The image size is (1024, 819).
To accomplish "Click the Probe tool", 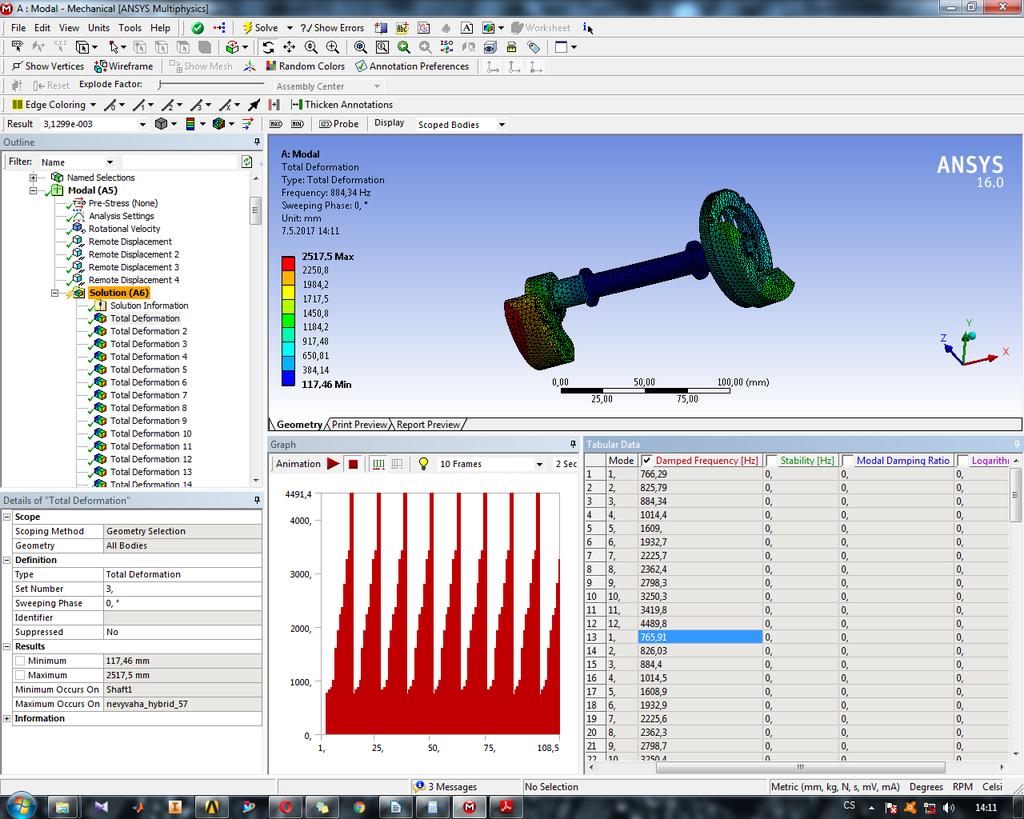I will coord(339,123).
